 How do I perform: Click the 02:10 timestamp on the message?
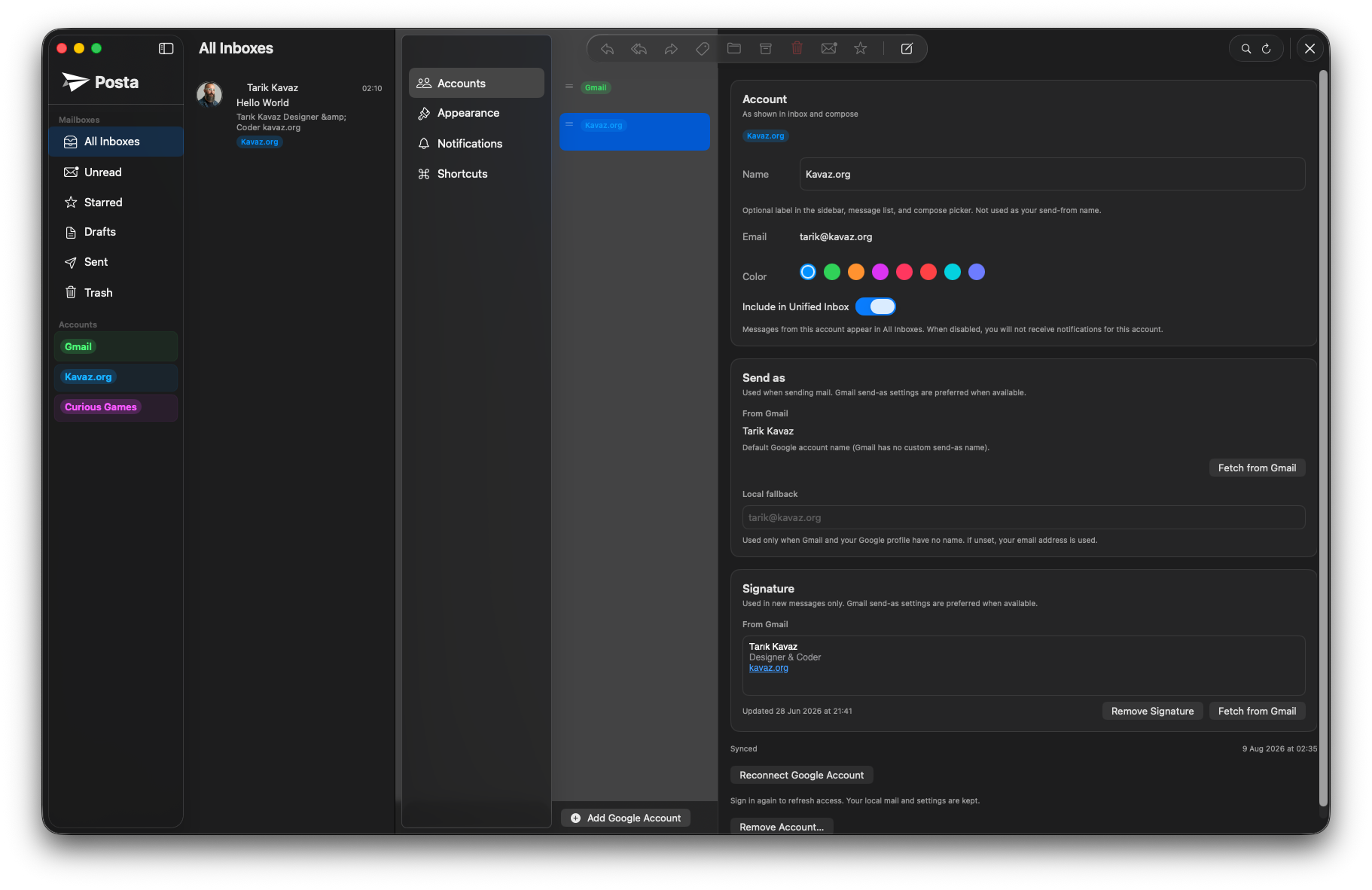point(372,88)
